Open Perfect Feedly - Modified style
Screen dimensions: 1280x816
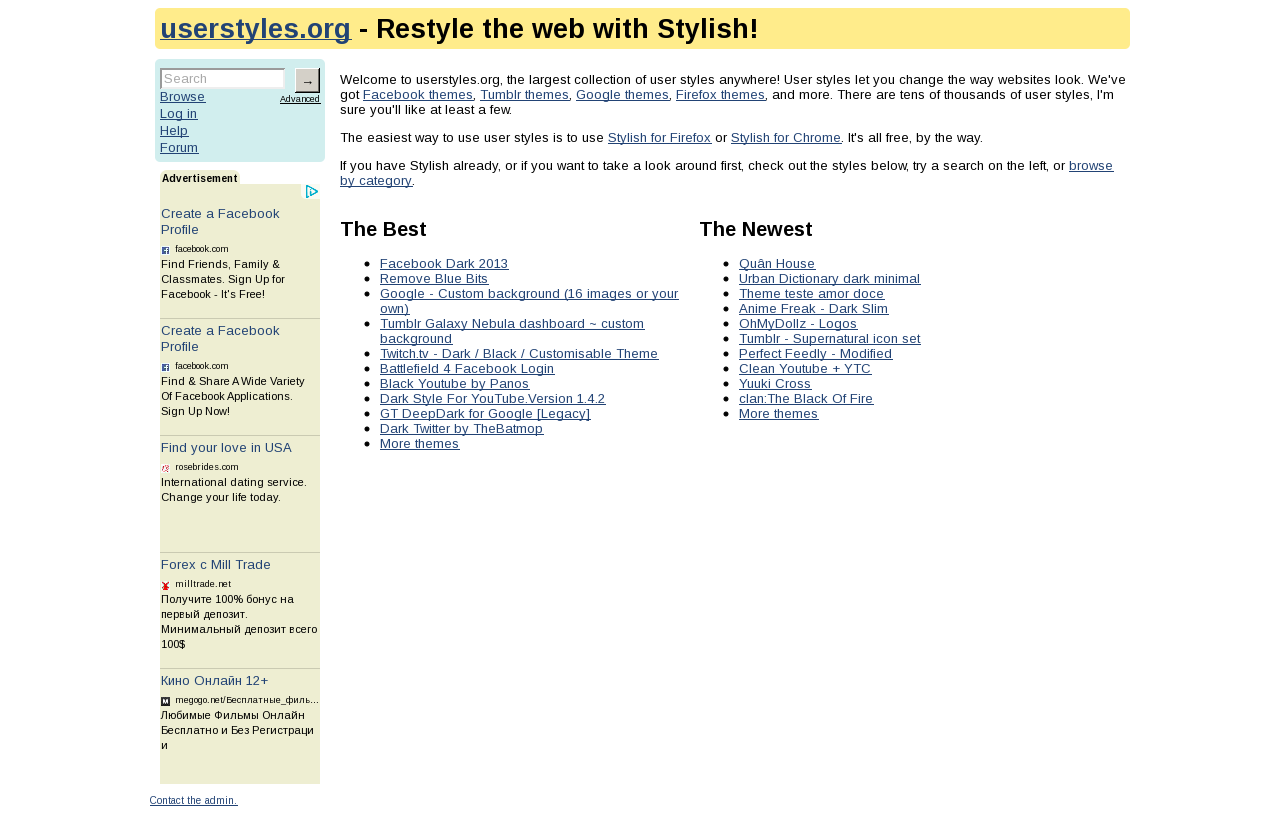[816, 354]
